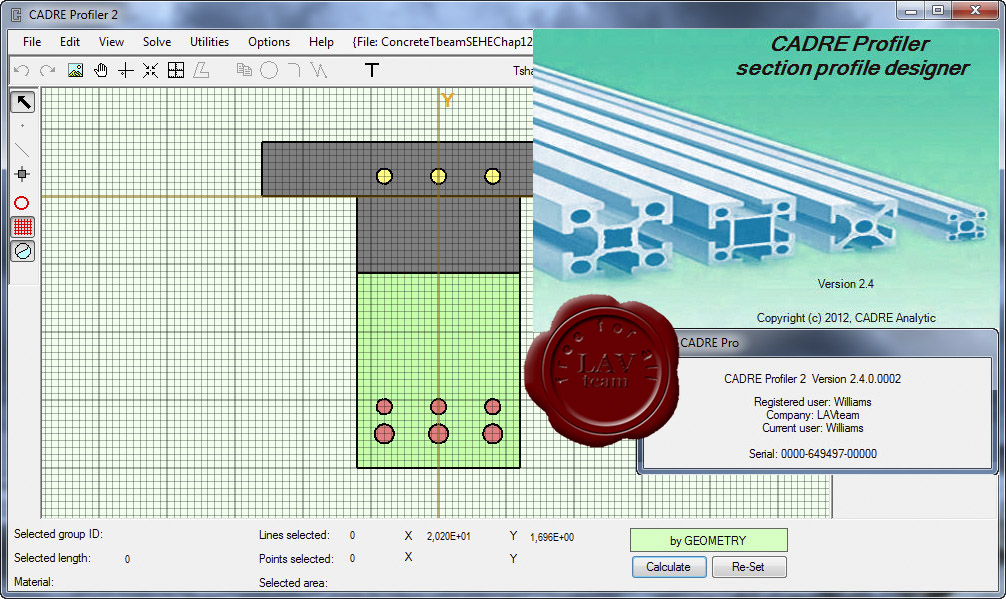Select the red circle tool in sidebar
Screen dimensions: 1006x599
click(22, 203)
